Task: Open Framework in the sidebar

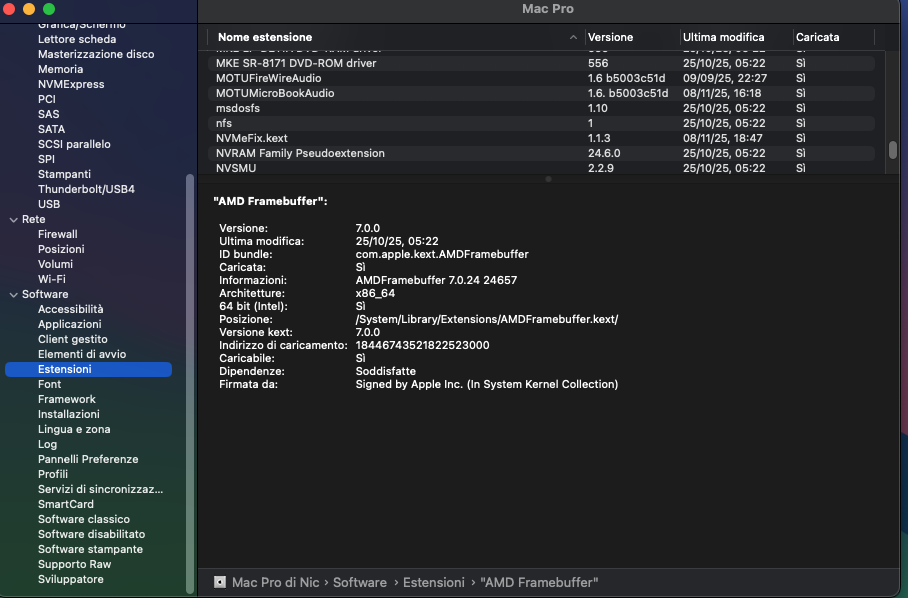Action: coord(67,399)
